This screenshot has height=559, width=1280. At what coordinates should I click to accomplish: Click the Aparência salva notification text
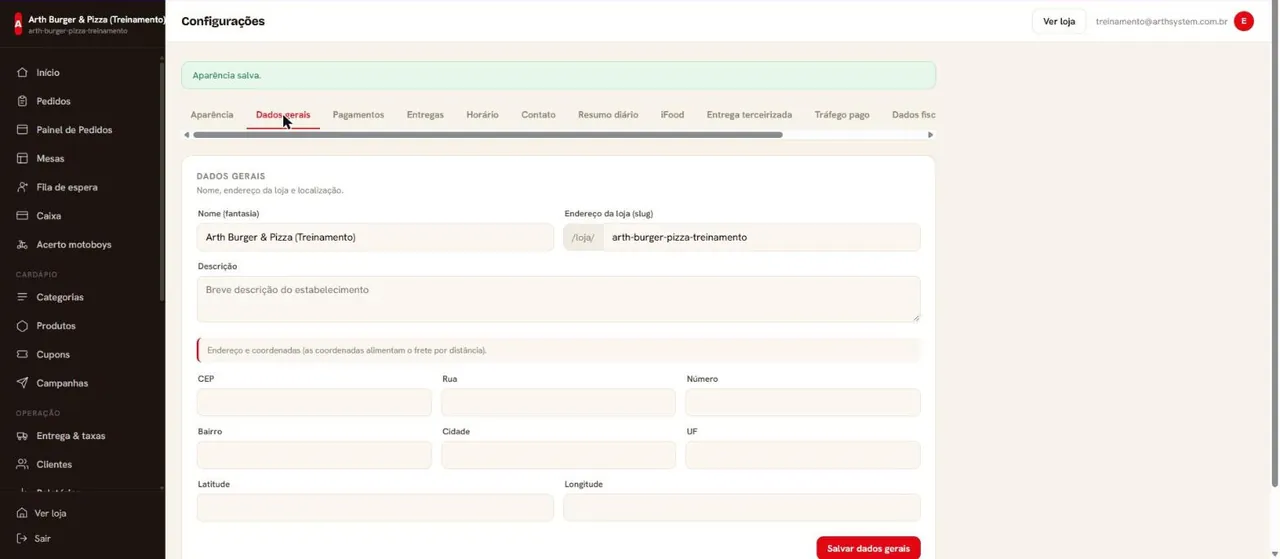pos(227,75)
